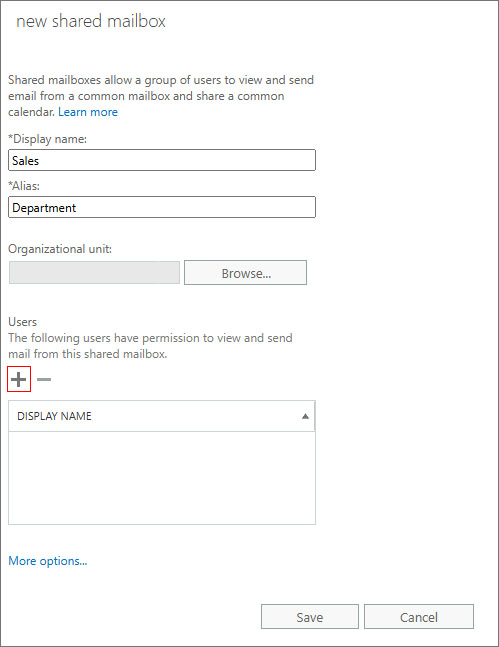Expand More options... link

coord(48,561)
